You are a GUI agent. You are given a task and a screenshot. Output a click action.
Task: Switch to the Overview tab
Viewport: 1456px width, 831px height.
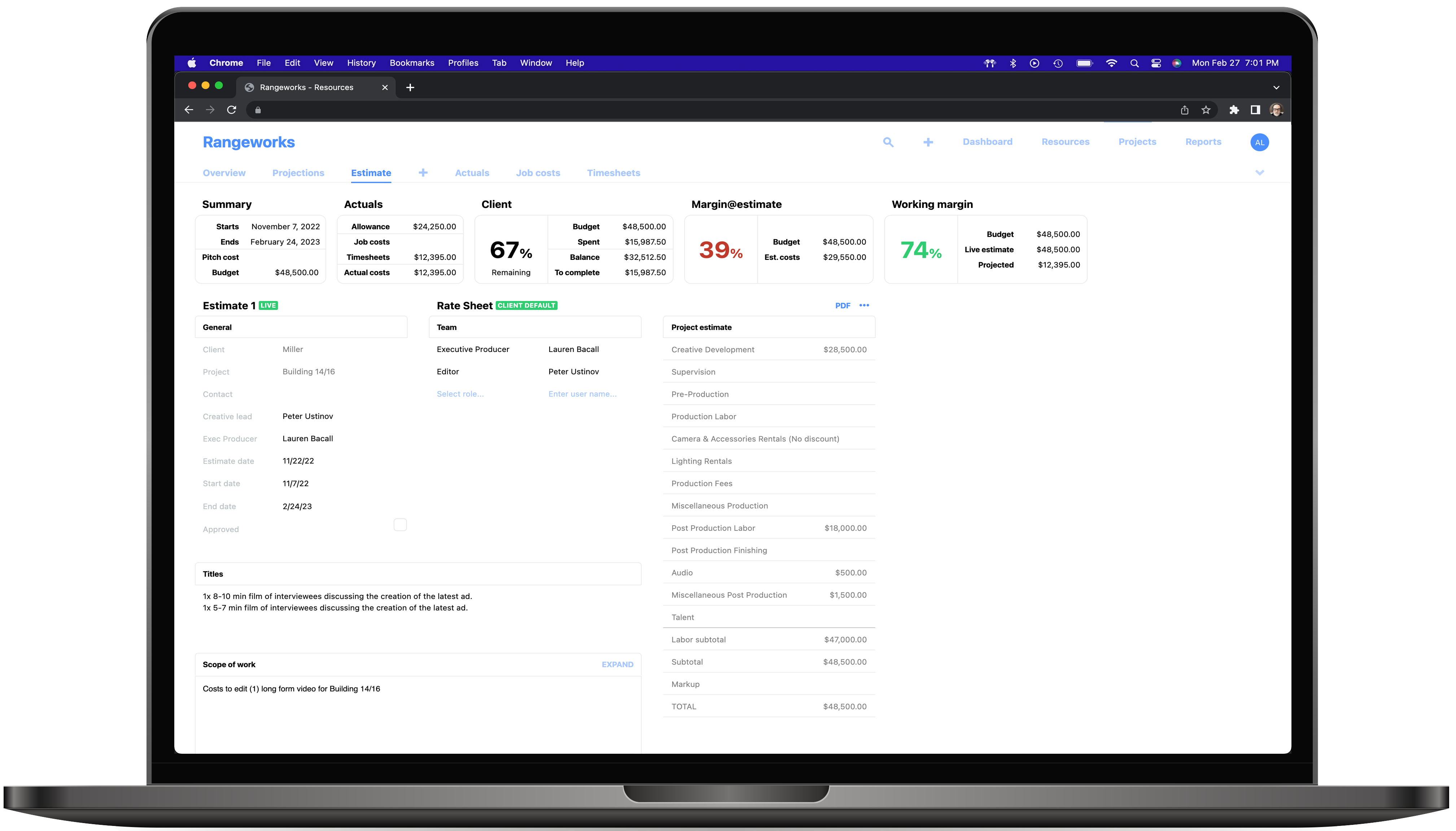coord(224,172)
